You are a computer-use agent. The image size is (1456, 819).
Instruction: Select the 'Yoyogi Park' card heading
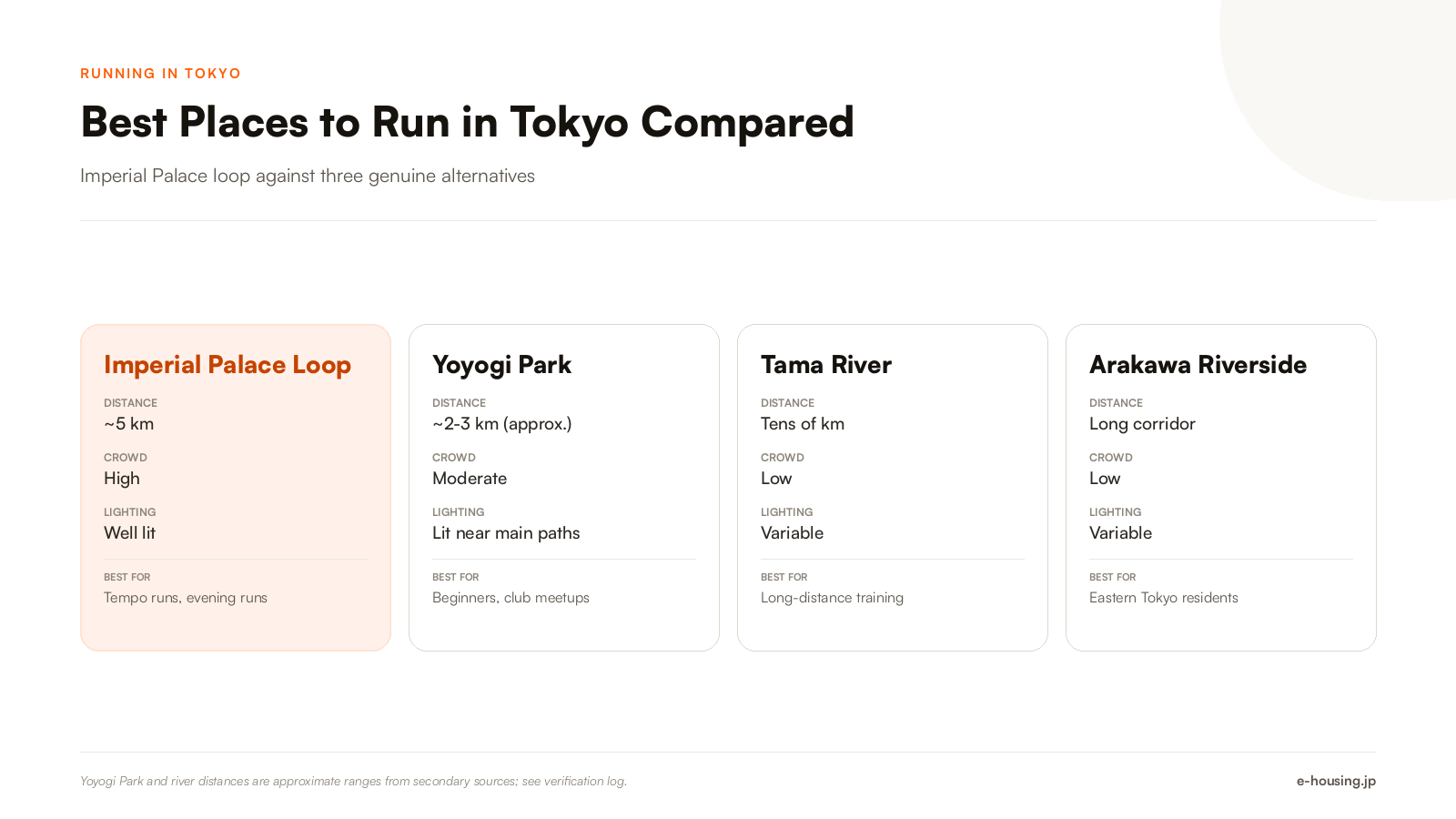click(501, 365)
